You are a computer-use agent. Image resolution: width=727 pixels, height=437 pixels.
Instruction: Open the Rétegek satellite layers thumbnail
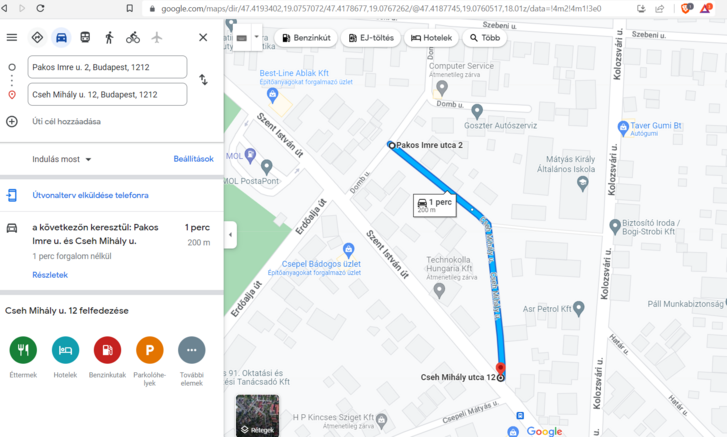[257, 415]
